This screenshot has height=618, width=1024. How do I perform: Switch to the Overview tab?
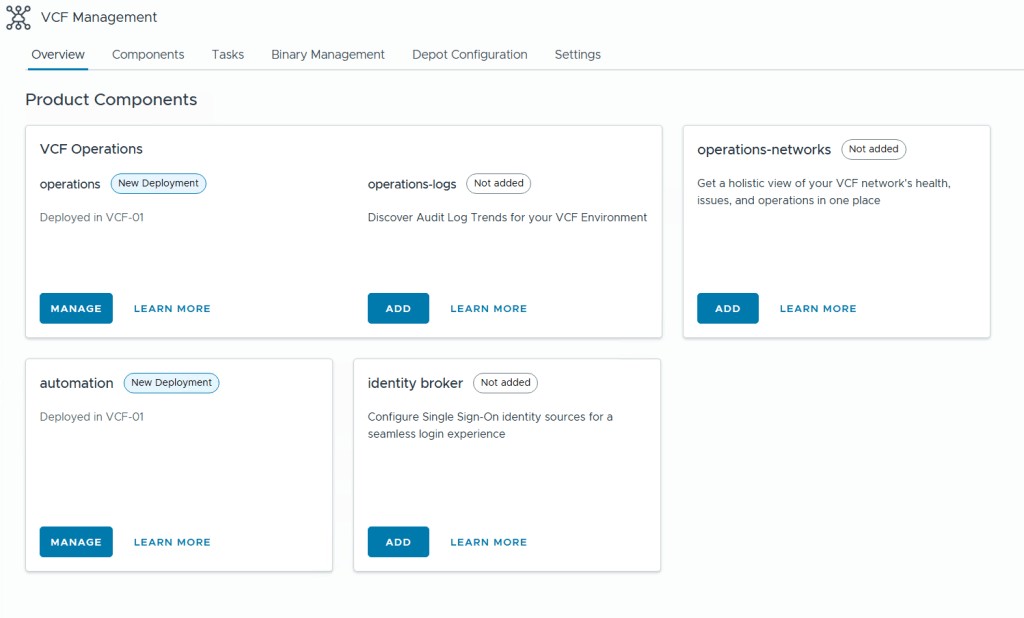point(58,55)
